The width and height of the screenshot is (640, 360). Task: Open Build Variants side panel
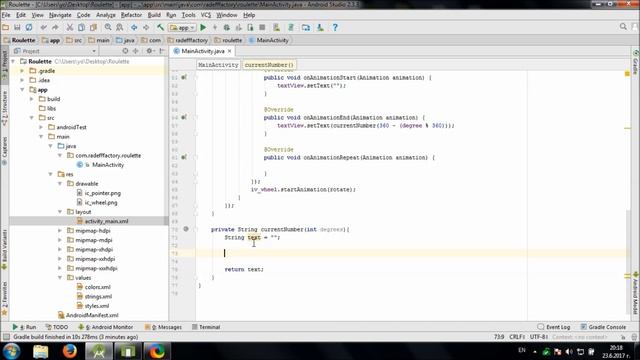(x=4, y=249)
